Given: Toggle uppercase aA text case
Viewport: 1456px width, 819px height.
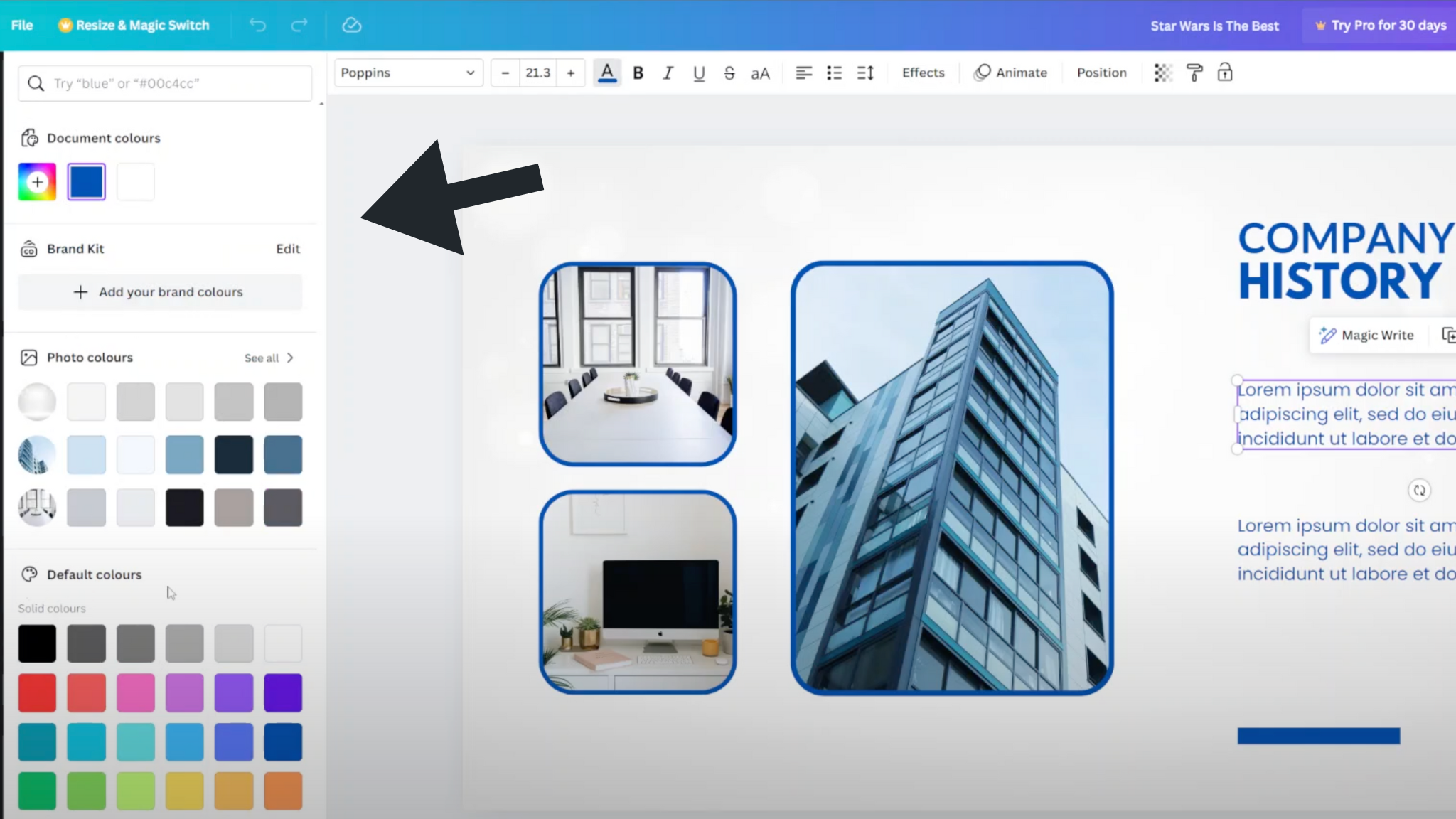Looking at the screenshot, I should click(x=760, y=73).
